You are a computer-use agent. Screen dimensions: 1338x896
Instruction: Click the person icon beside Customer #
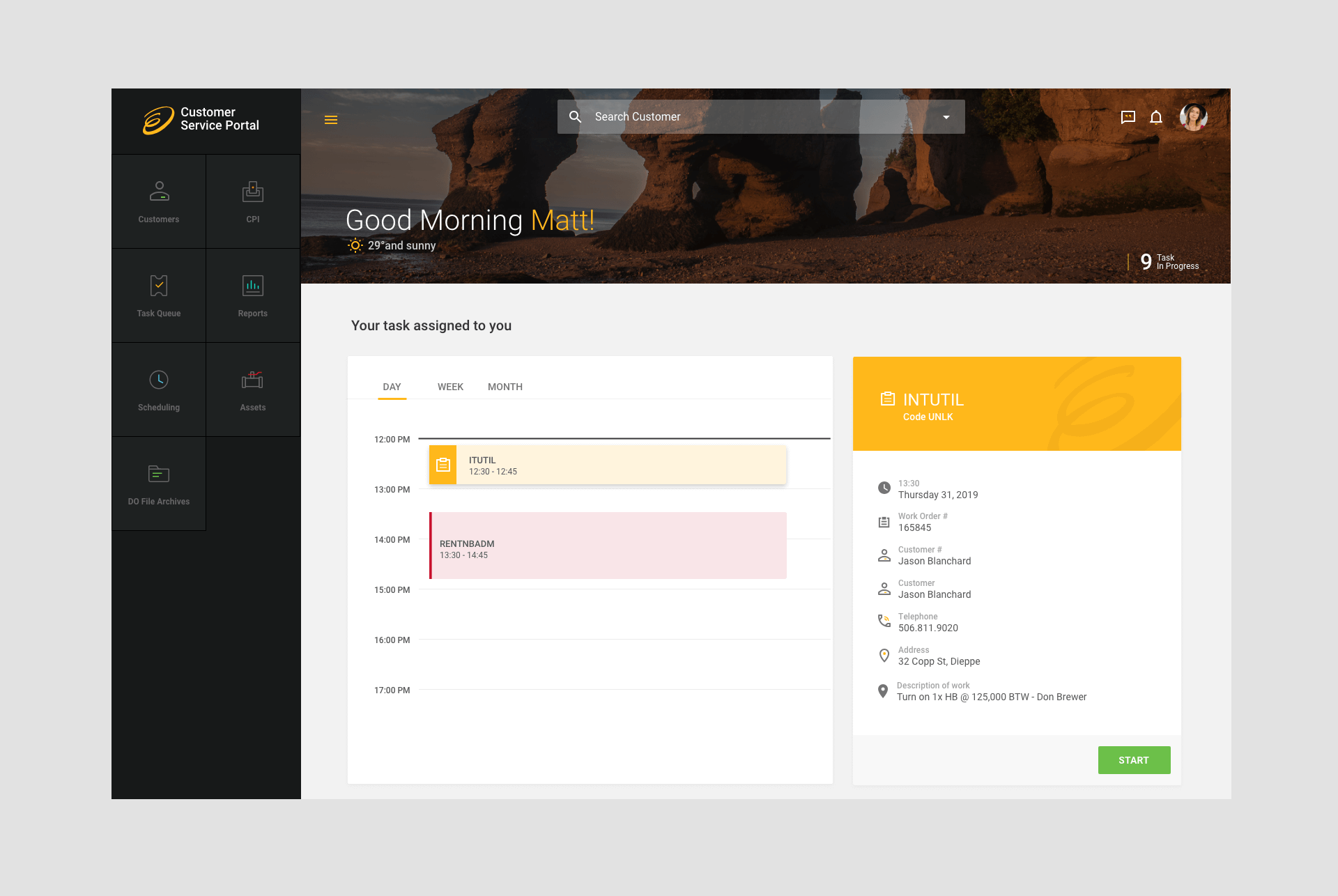click(x=884, y=555)
